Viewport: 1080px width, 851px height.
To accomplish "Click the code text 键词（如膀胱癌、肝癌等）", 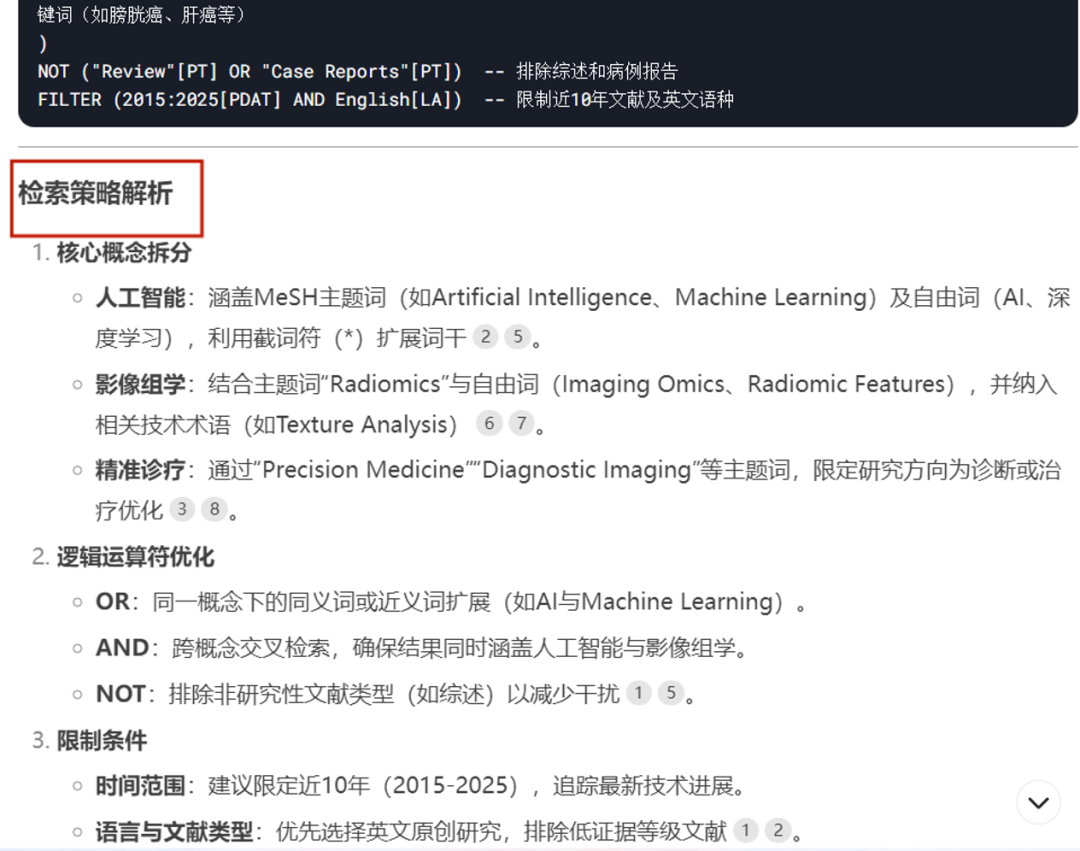I will point(141,14).
